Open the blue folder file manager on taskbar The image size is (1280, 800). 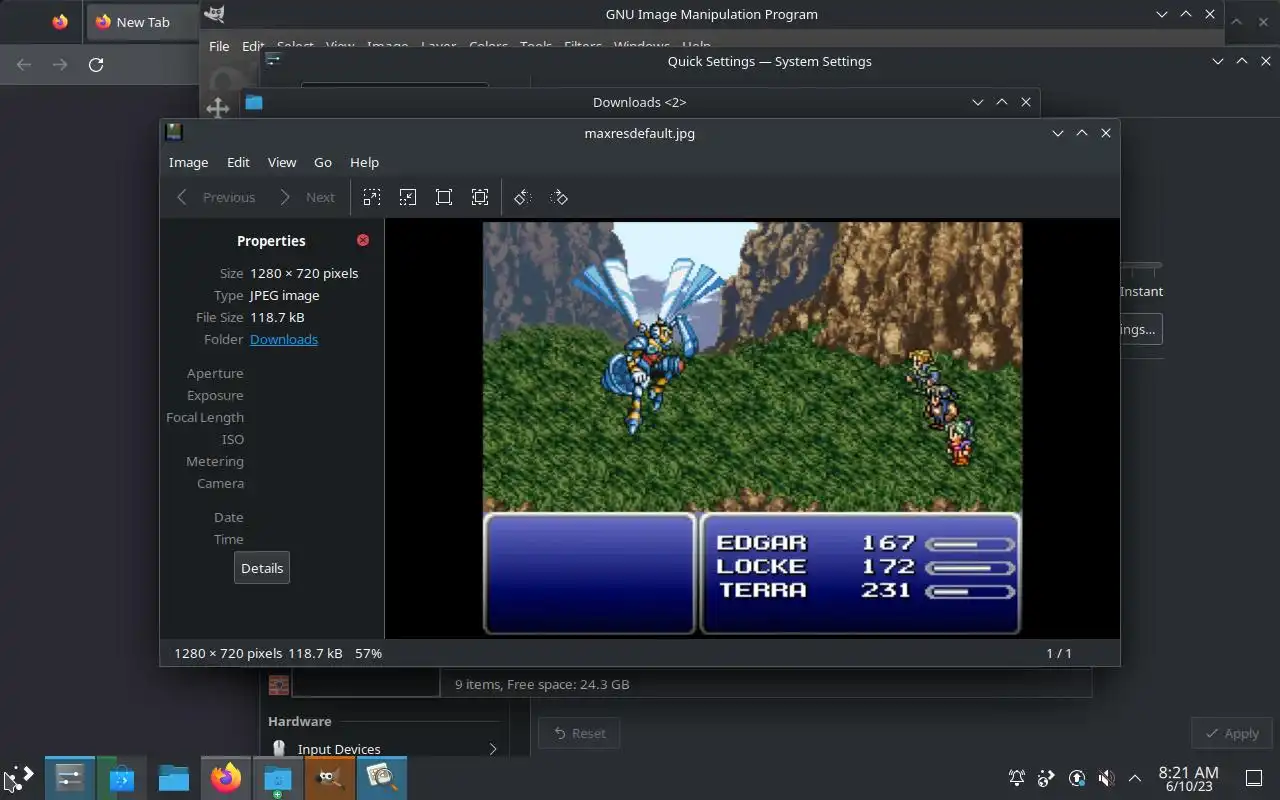point(174,777)
